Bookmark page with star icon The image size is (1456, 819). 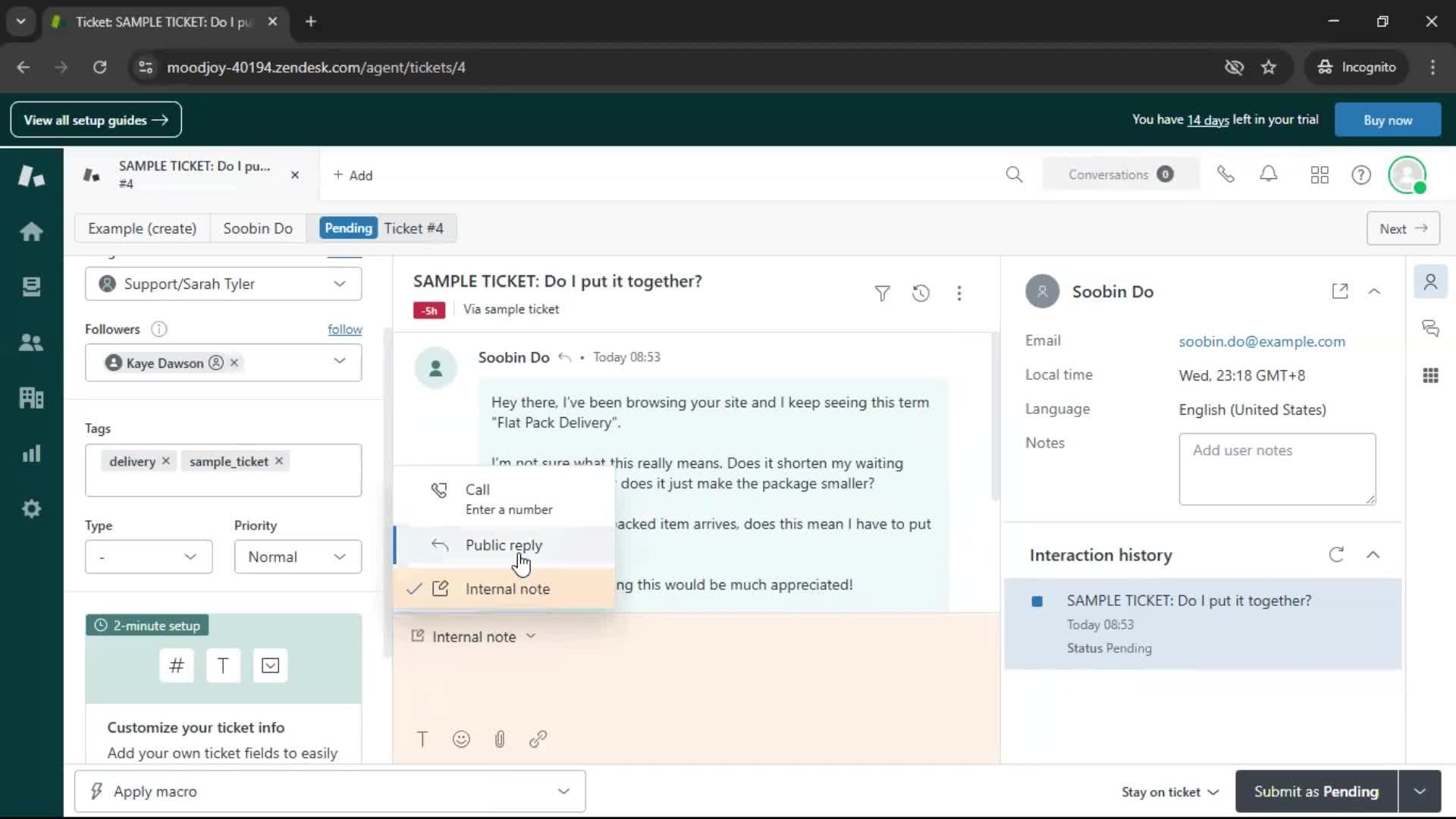(x=1269, y=67)
